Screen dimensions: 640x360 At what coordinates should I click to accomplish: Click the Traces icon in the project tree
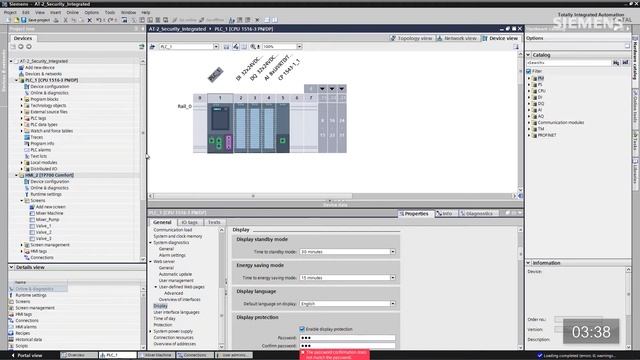click(27, 137)
